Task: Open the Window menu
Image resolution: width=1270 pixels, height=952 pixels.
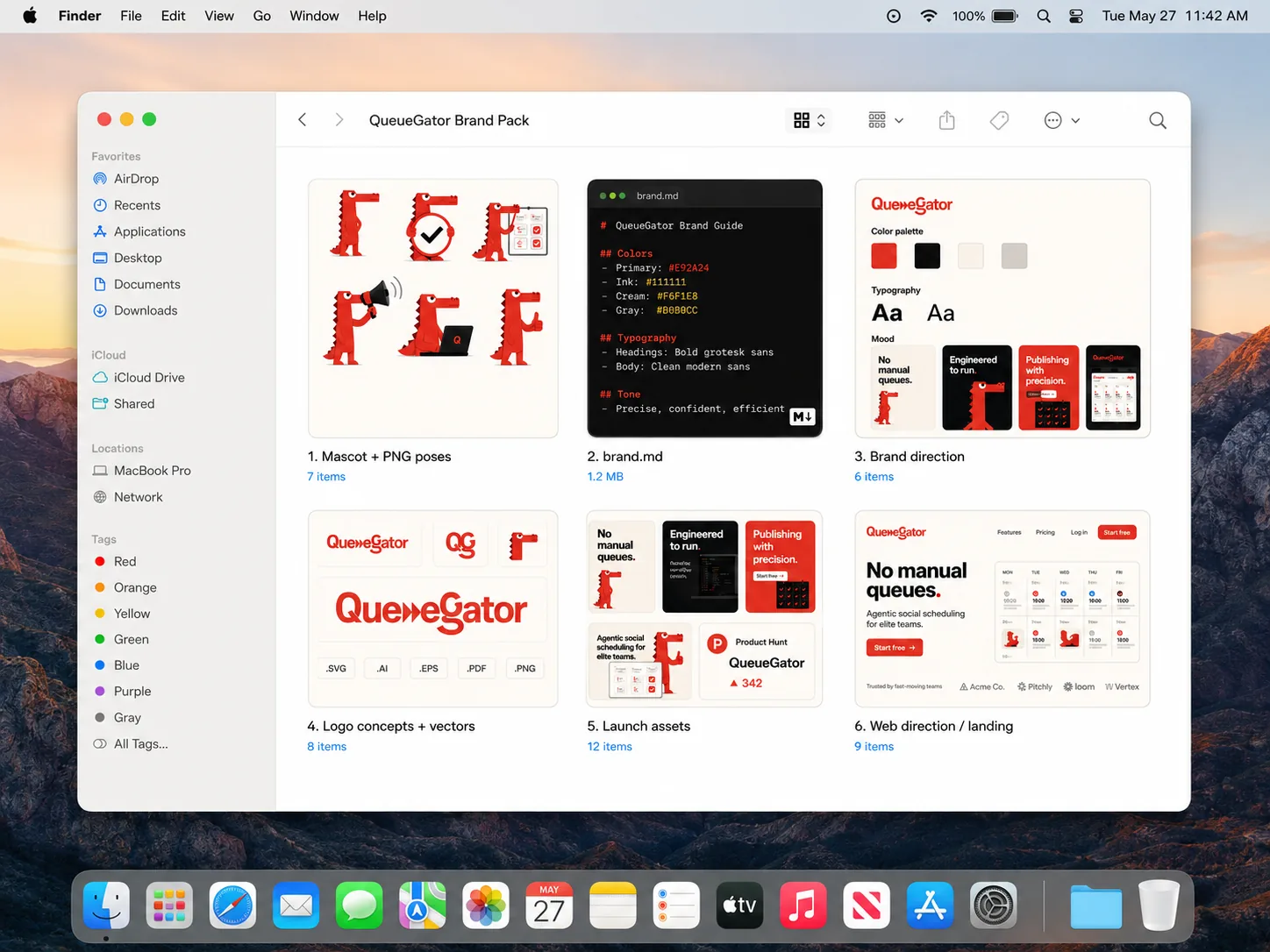Action: pyautogui.click(x=314, y=16)
